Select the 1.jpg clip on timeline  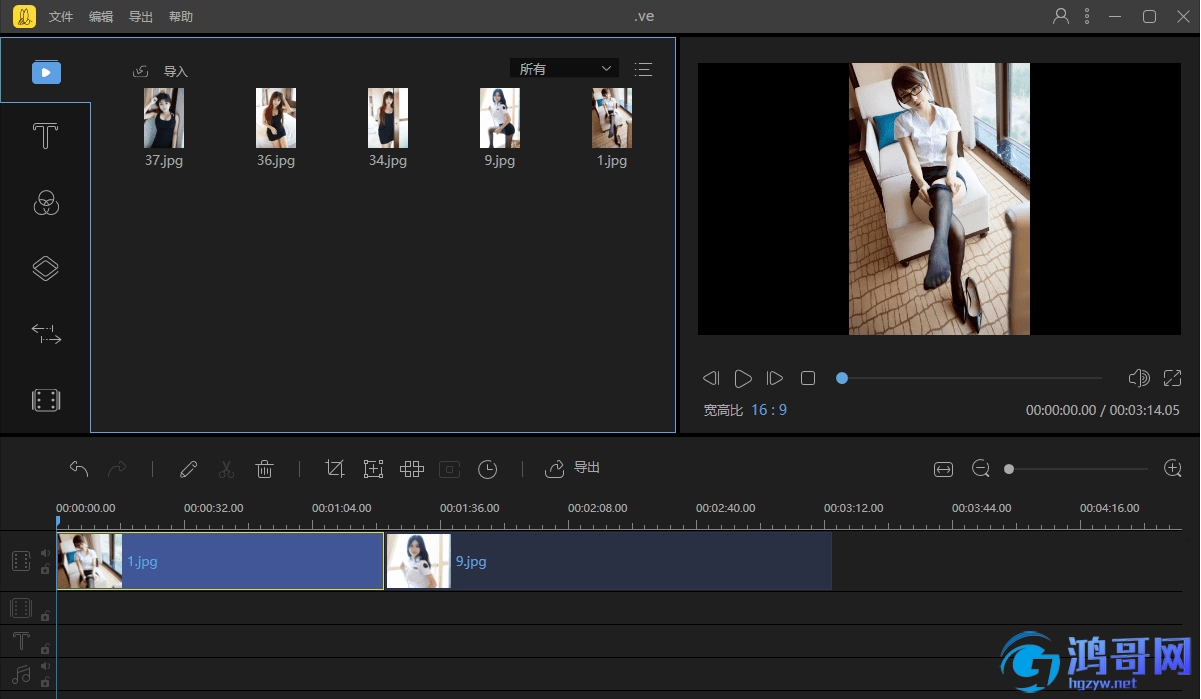point(220,561)
